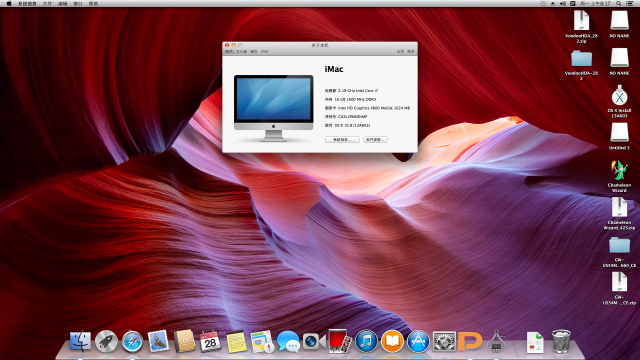Switch to the 内存 tab in About window

point(264,51)
